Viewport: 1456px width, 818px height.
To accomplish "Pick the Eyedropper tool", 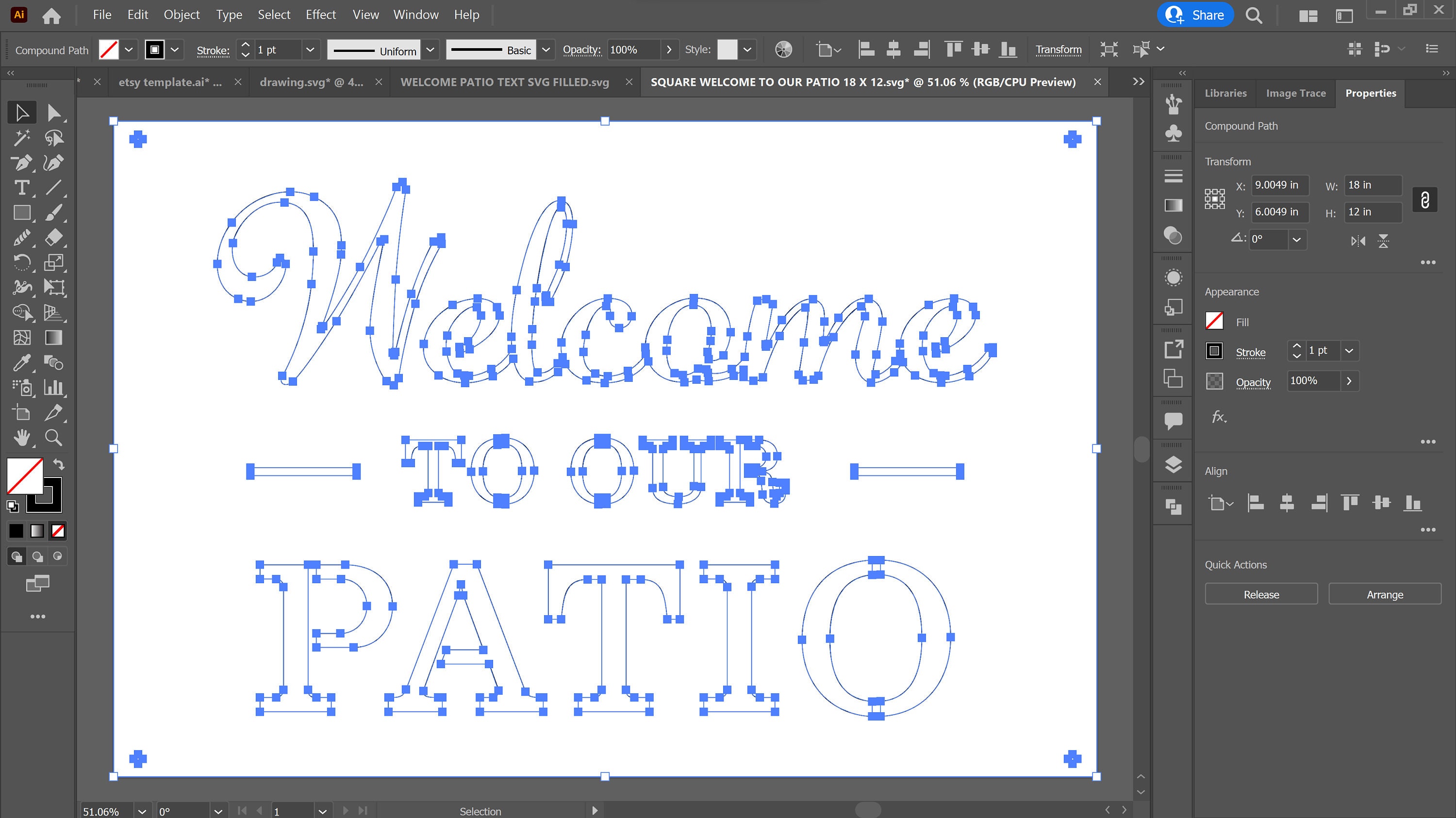I will [x=23, y=363].
